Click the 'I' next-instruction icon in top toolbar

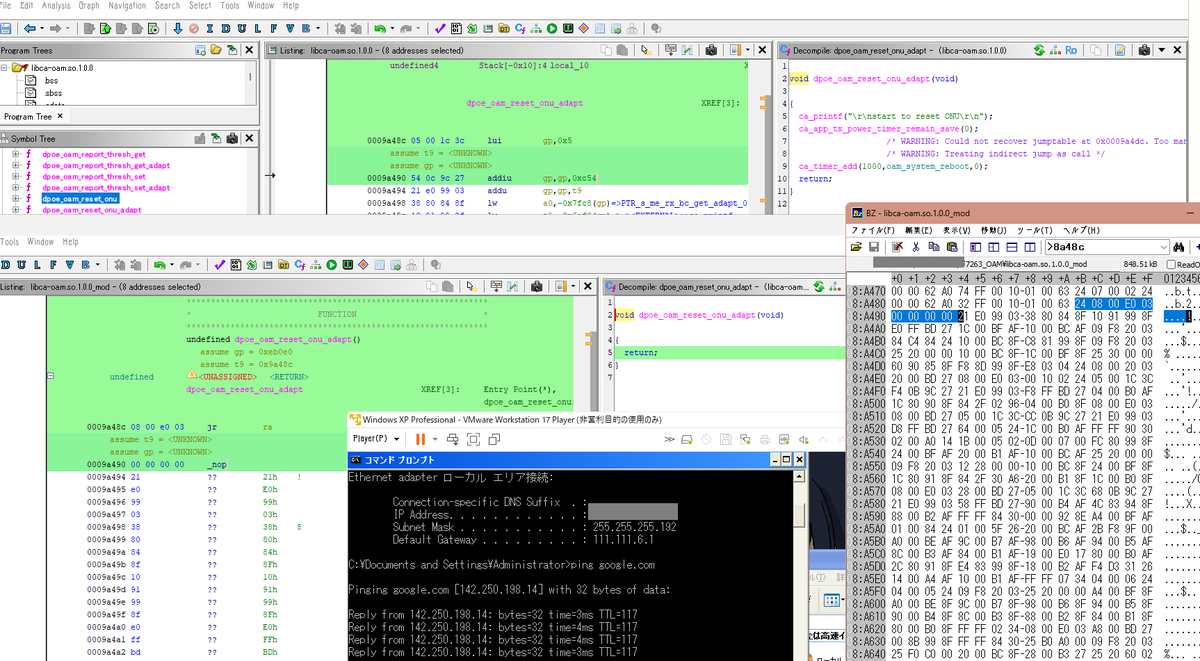coord(210,28)
